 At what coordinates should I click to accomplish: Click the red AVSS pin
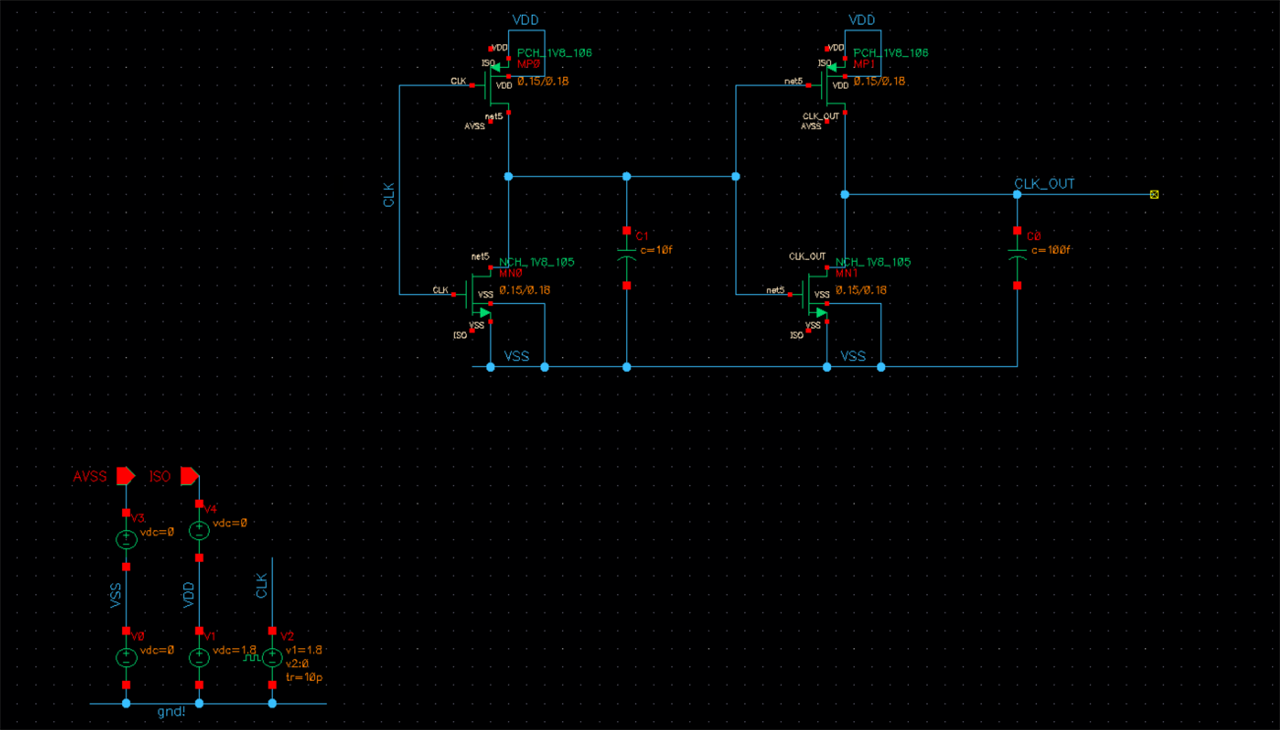125,476
